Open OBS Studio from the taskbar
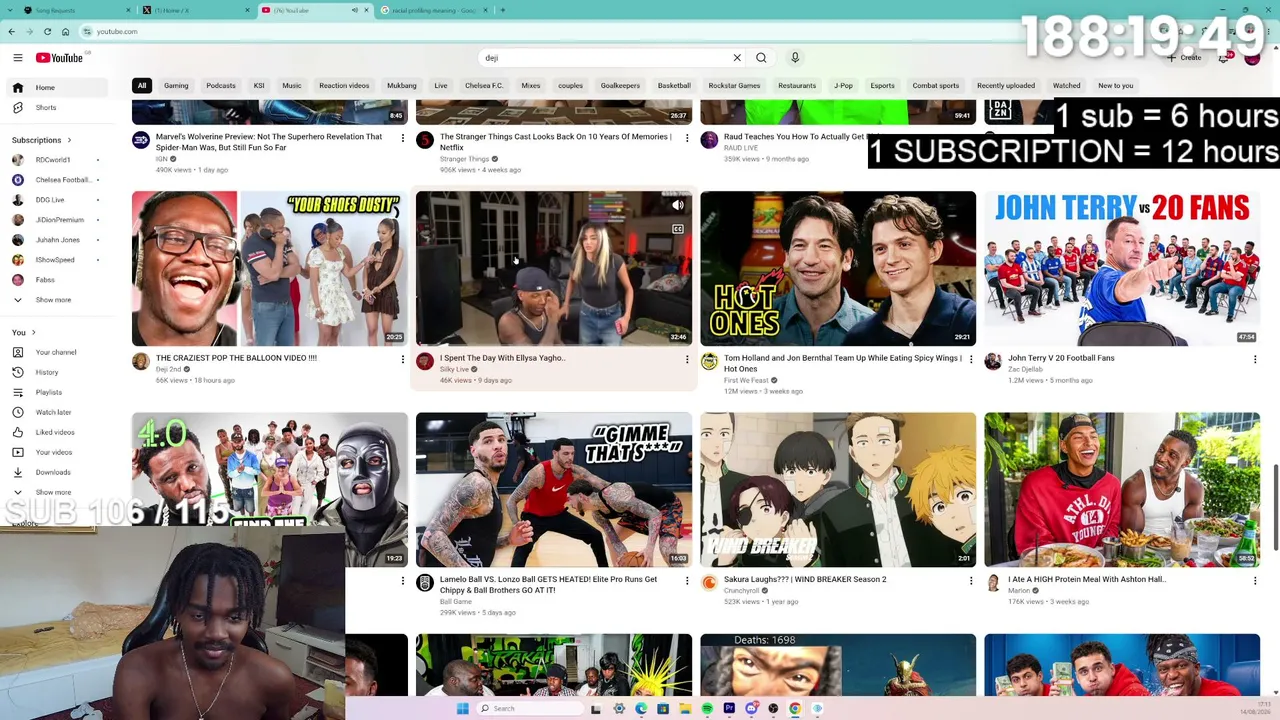Image resolution: width=1280 pixels, height=720 pixels. coord(773,708)
